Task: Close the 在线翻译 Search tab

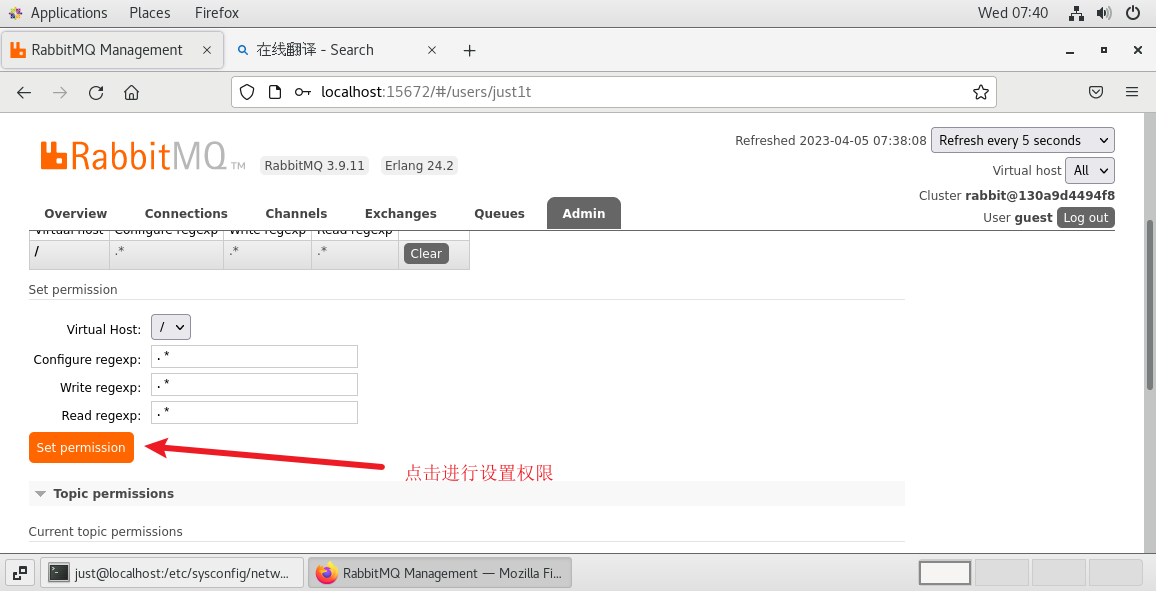Action: point(432,50)
